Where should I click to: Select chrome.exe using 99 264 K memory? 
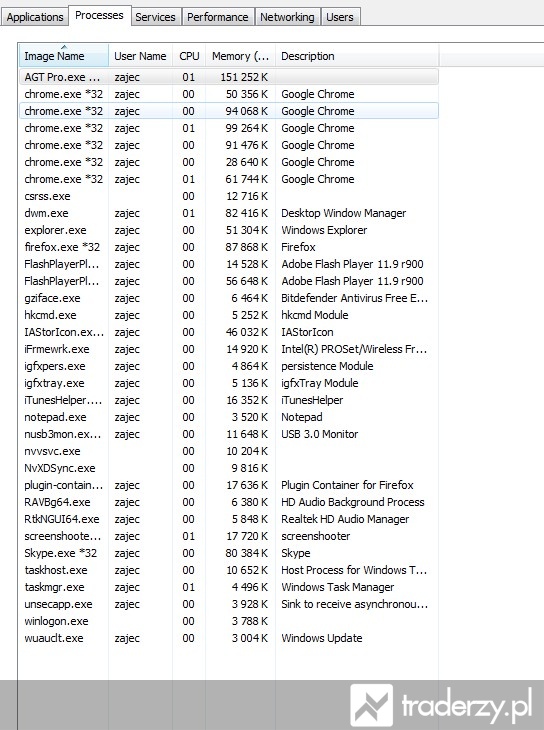229,128
